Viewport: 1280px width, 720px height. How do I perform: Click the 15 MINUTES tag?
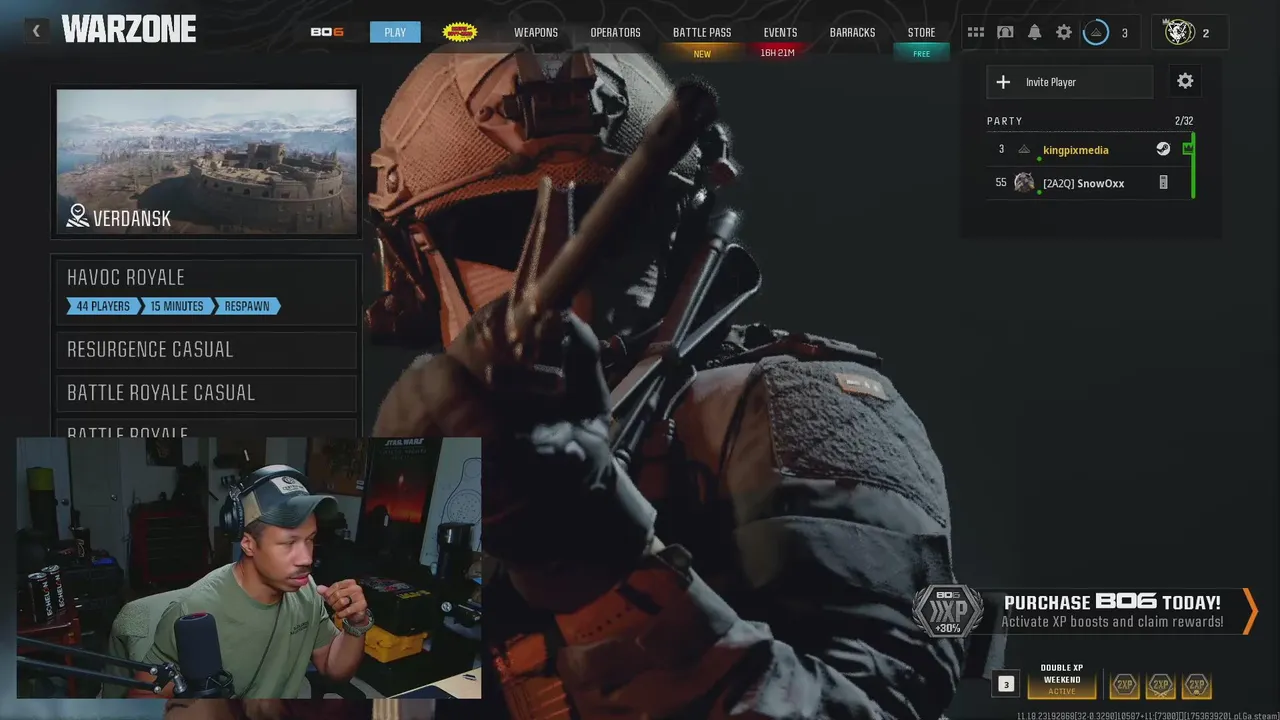[x=177, y=306]
